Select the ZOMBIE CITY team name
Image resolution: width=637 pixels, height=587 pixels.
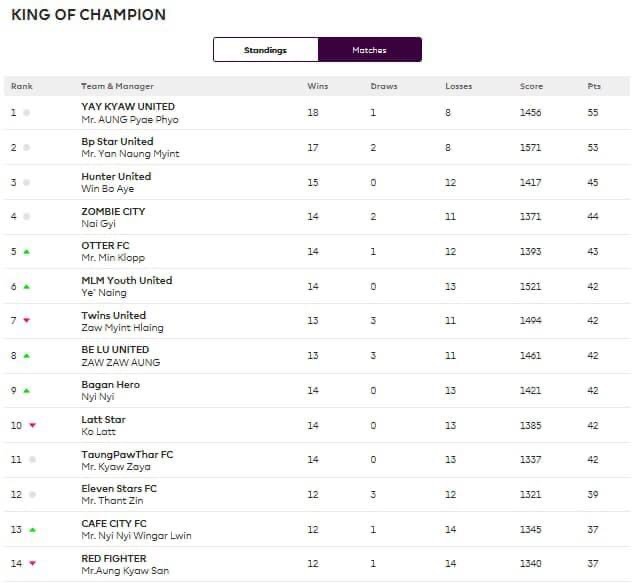click(x=113, y=211)
